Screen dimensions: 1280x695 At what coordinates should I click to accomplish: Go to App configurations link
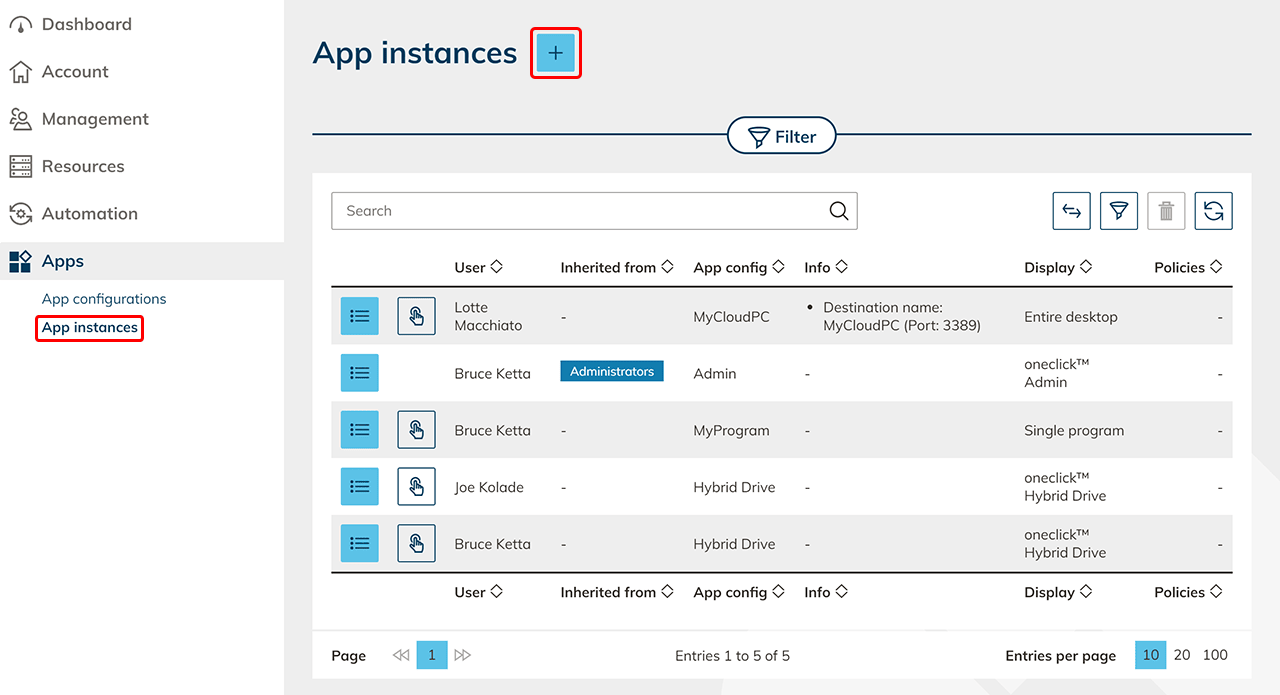point(104,299)
